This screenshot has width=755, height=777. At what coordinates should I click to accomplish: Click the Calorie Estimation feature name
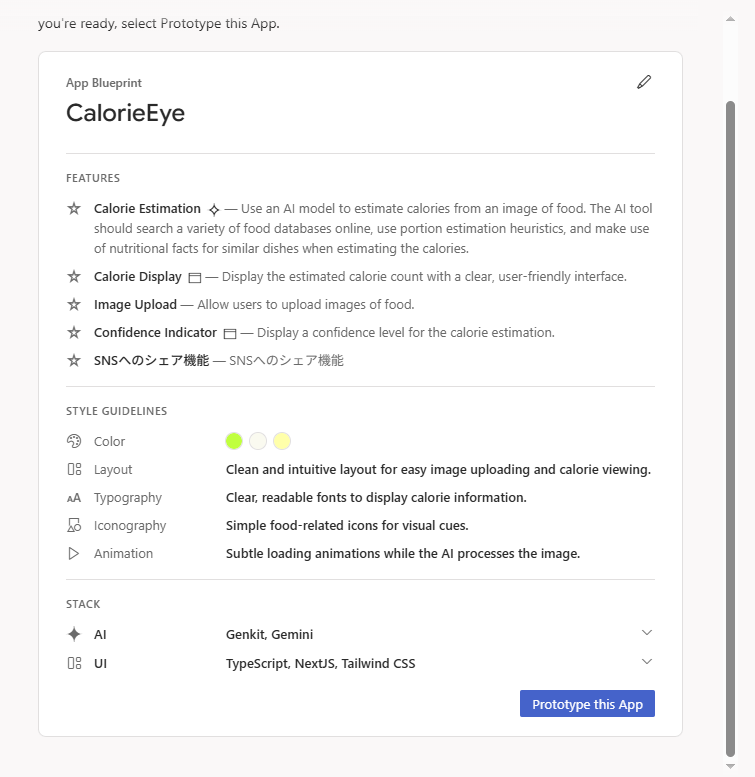[x=147, y=209]
